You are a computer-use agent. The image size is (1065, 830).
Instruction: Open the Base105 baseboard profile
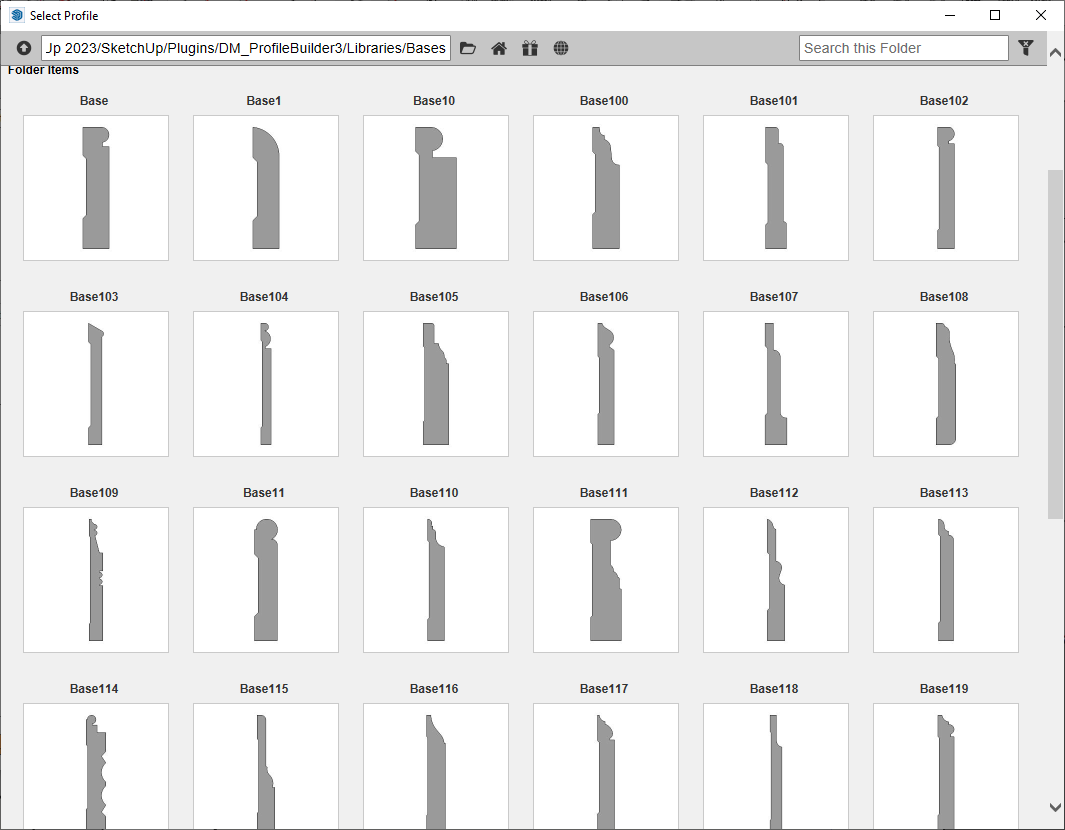435,383
